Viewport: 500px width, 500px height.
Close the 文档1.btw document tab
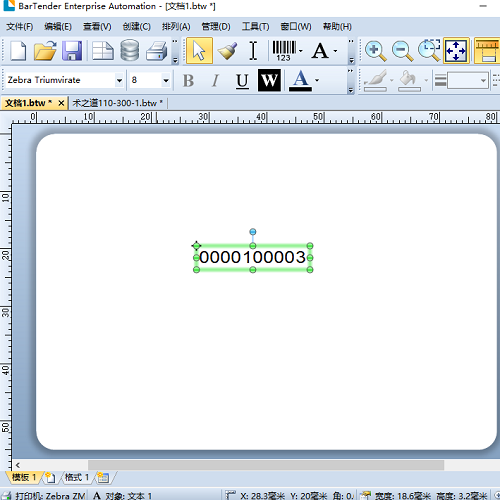tap(61, 103)
